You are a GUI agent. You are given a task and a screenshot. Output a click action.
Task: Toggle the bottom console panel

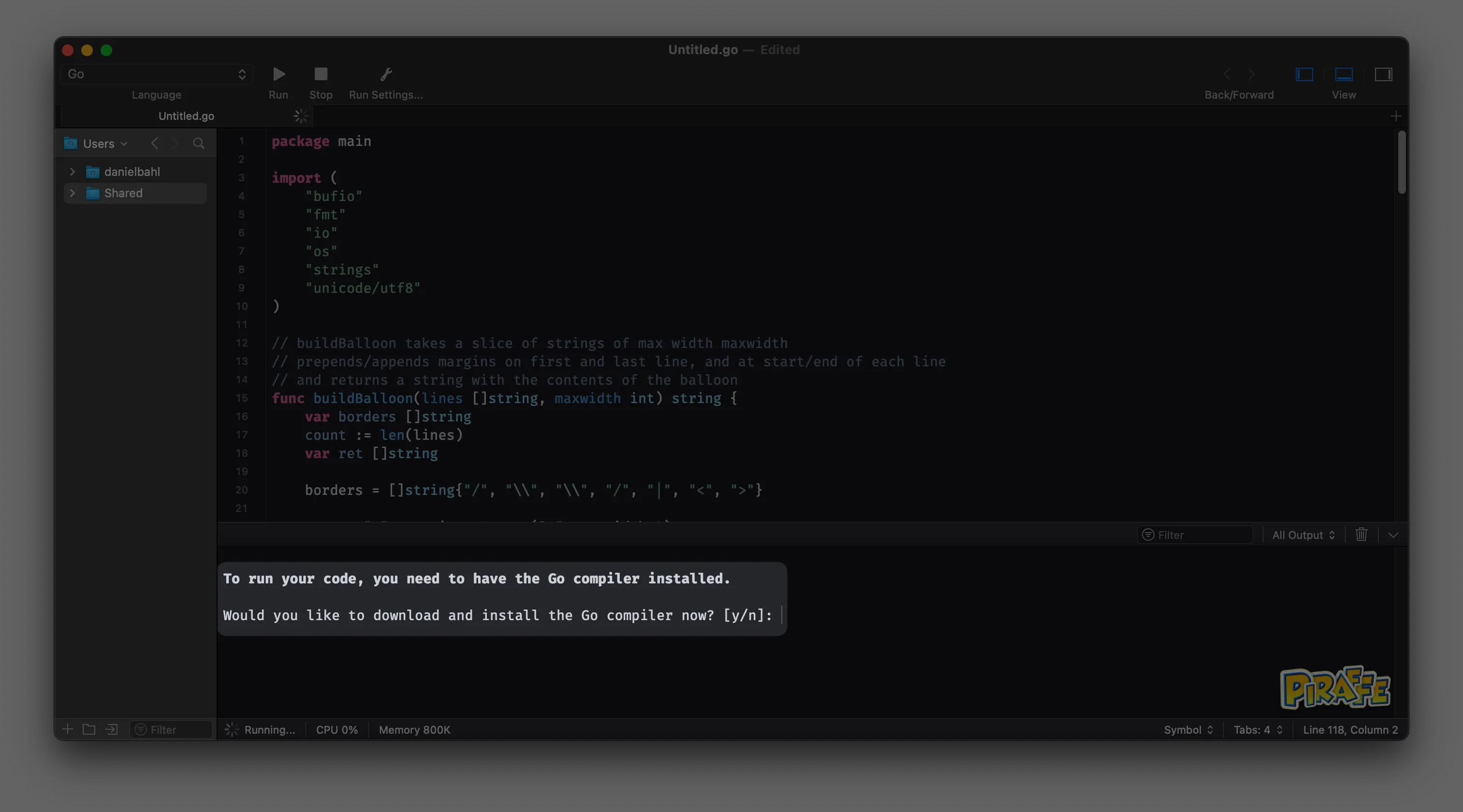(x=1344, y=74)
